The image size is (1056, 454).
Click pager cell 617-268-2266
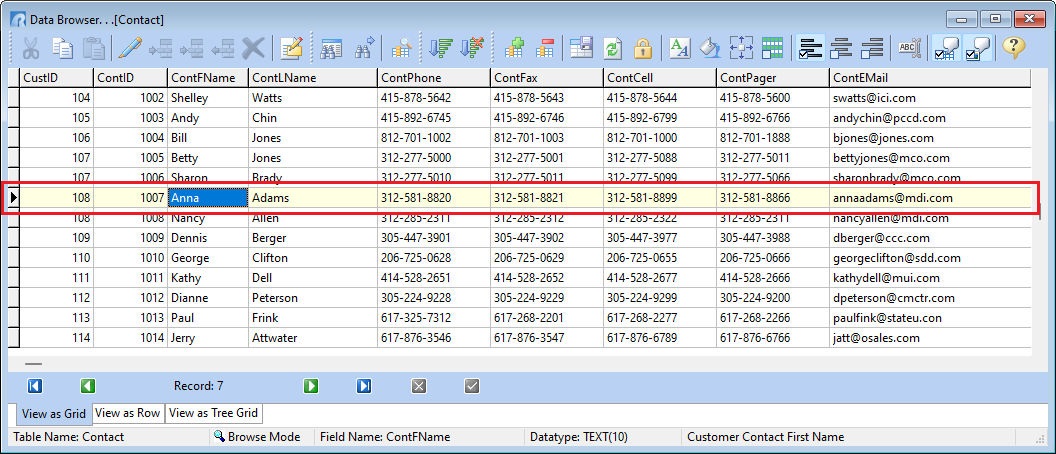pos(773,318)
